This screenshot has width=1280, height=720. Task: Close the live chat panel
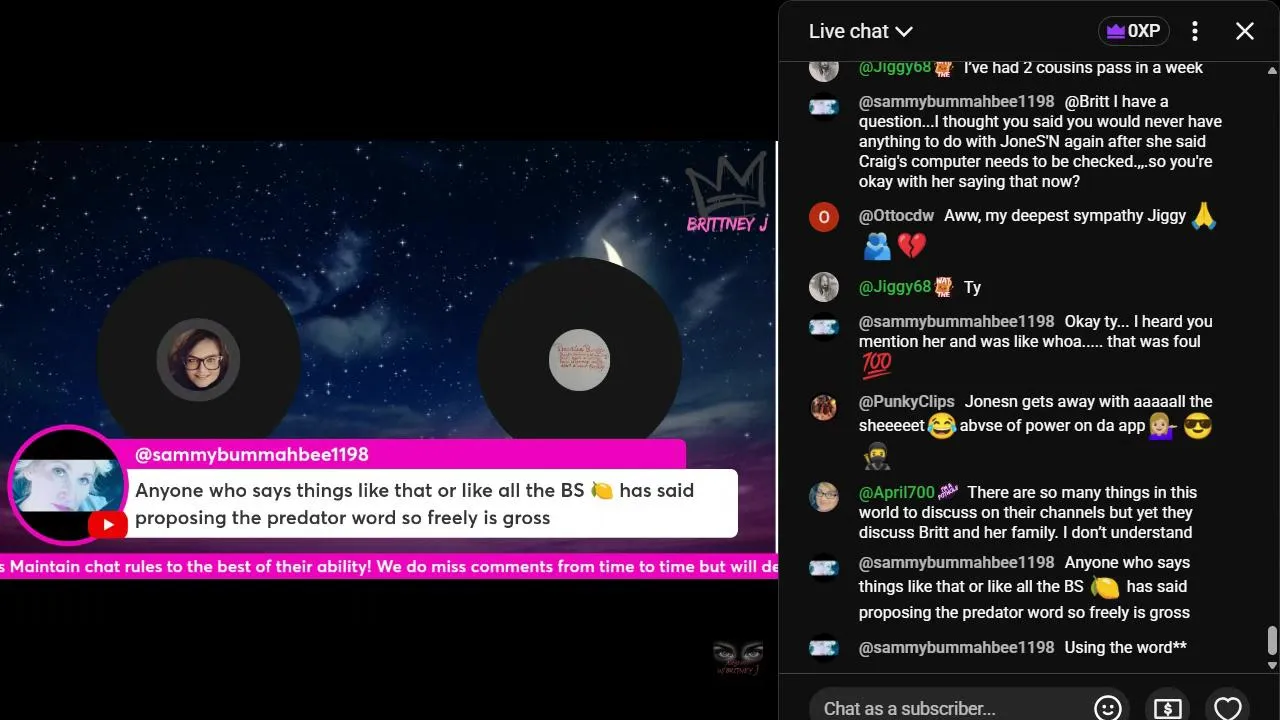coord(1245,31)
